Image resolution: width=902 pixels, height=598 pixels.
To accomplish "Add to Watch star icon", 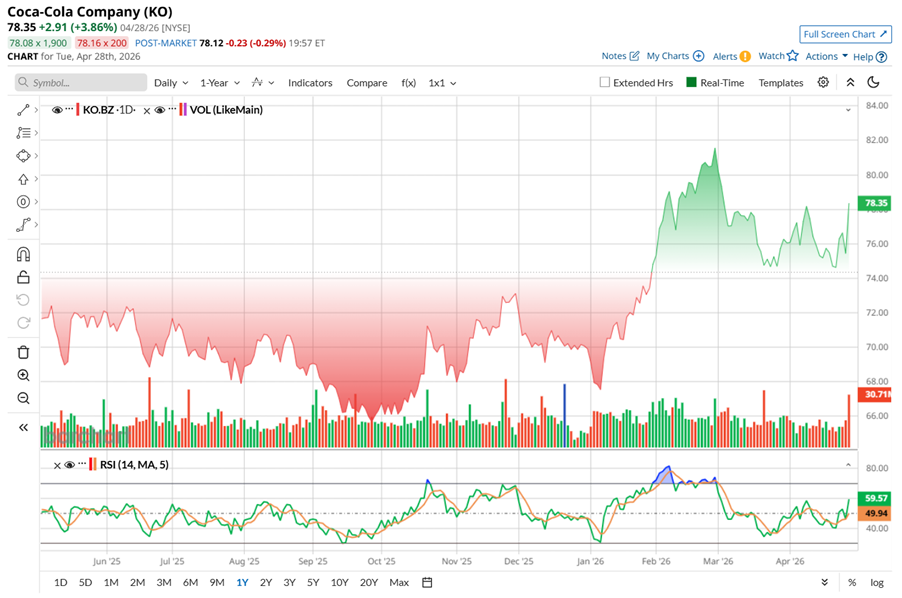I will point(793,56).
